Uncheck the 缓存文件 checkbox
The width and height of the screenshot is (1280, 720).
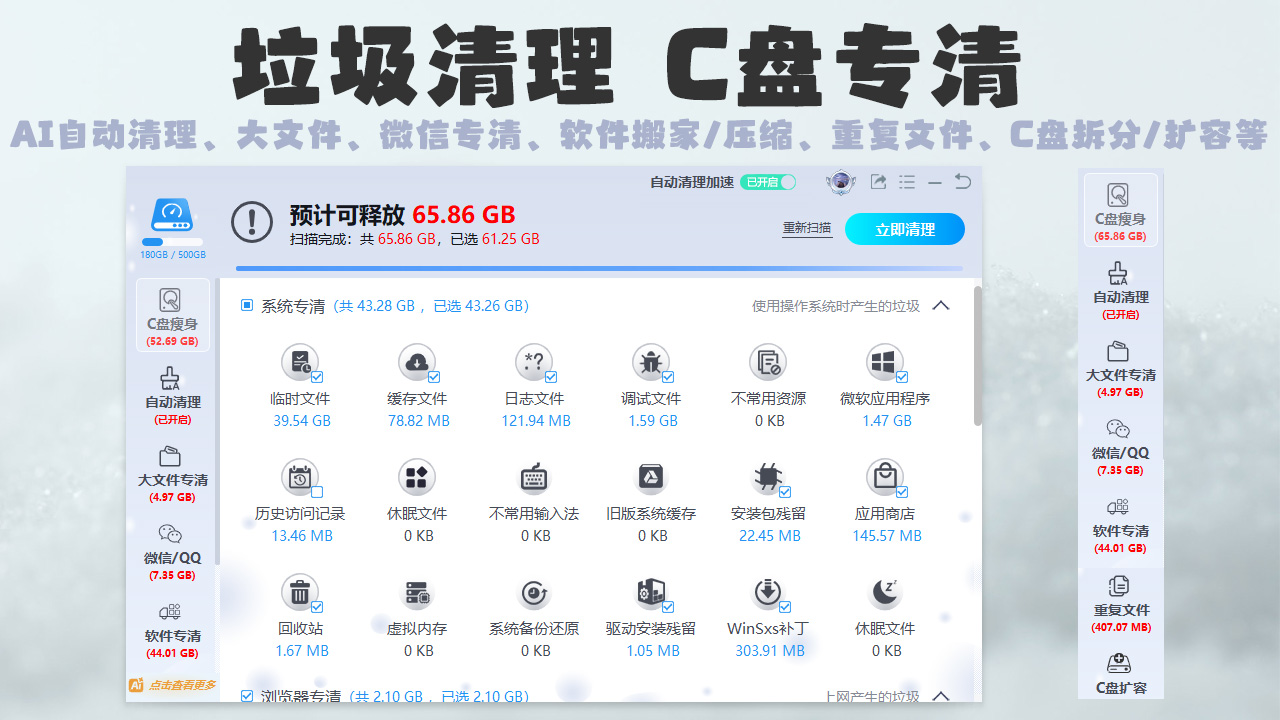pyautogui.click(x=434, y=377)
